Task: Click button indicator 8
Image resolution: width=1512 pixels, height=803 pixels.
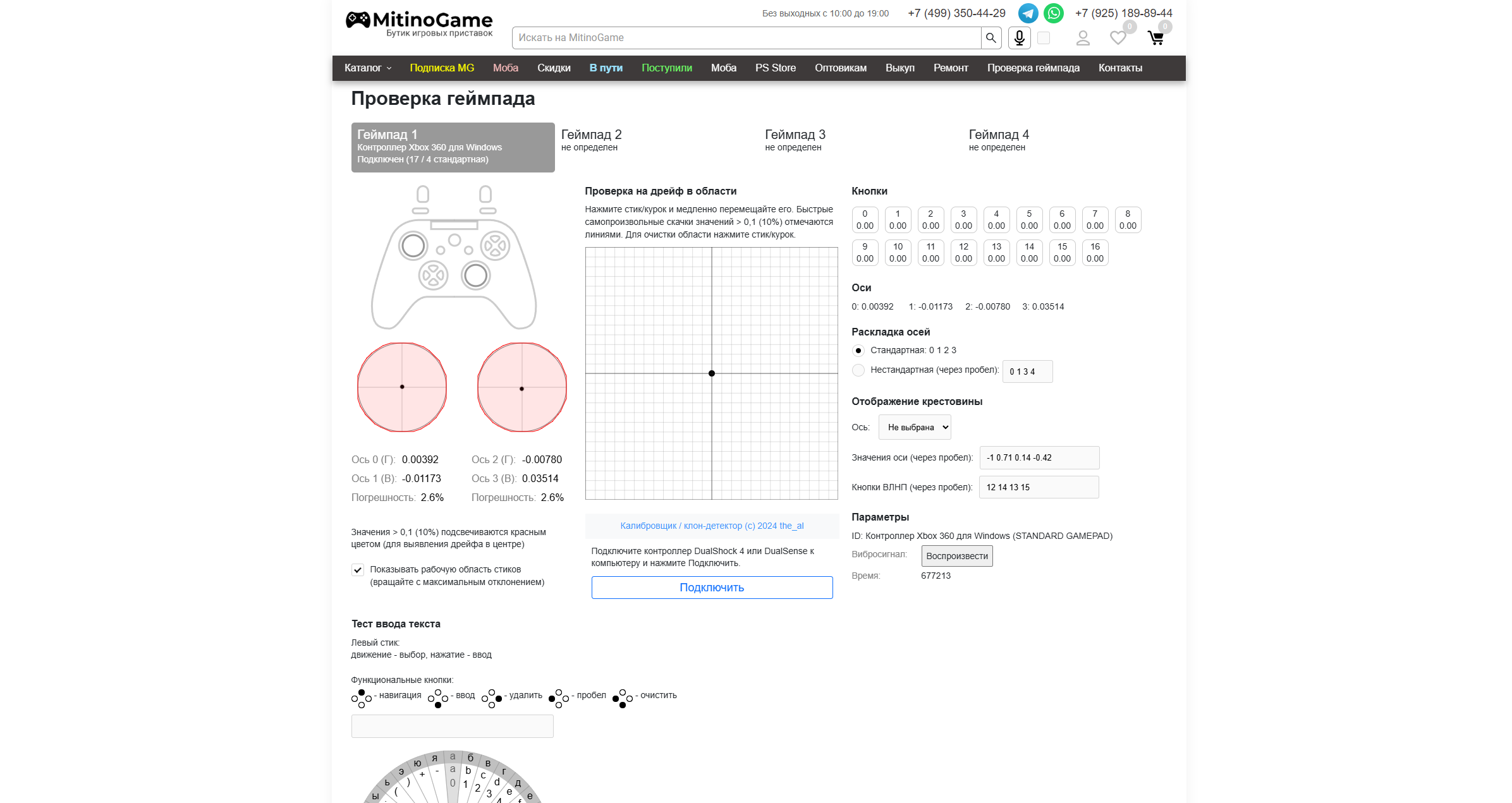Action: click(1128, 220)
